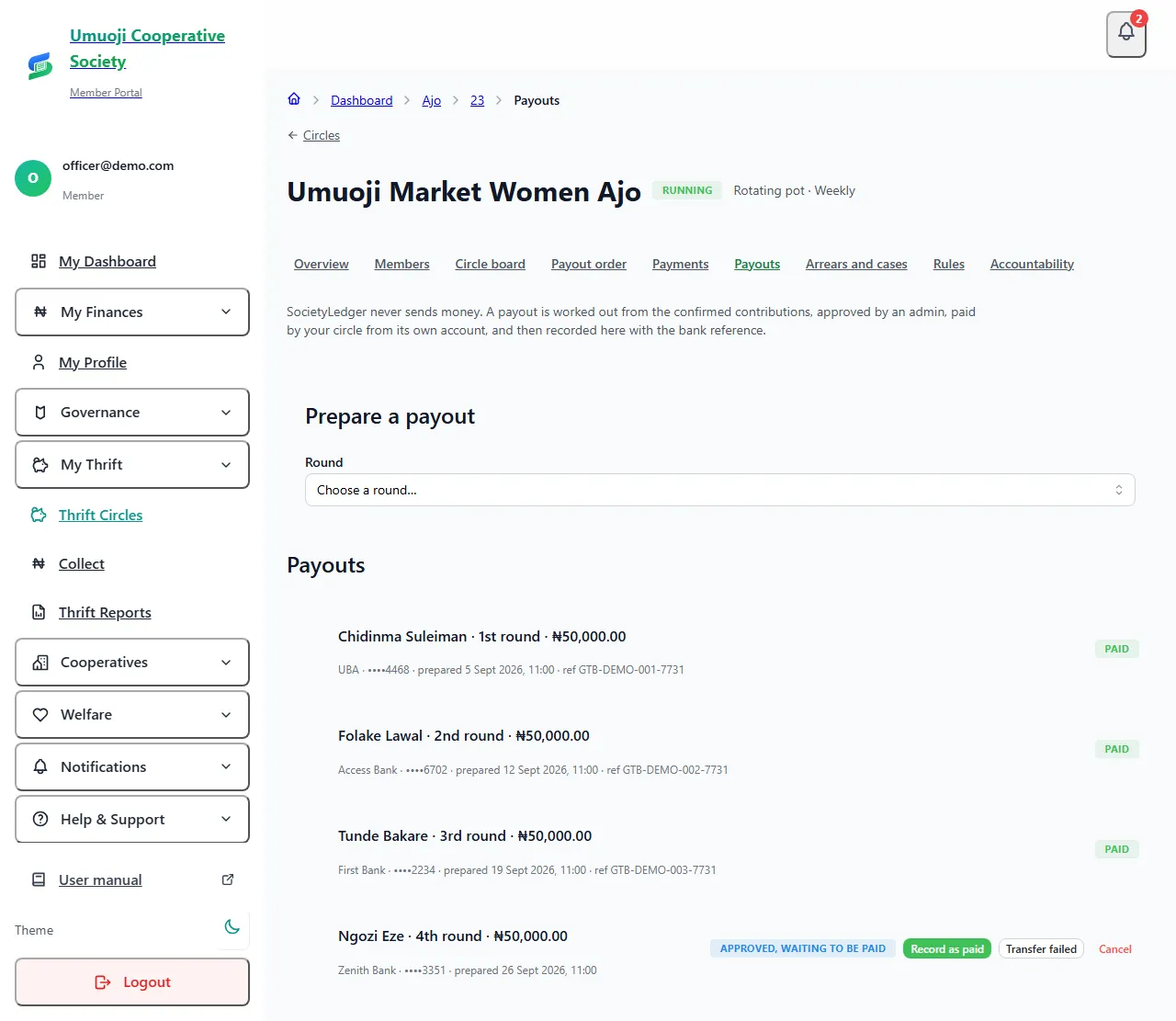1176x1021 pixels.
Task: Open Dashboard breadcrumb link
Action: tap(362, 100)
